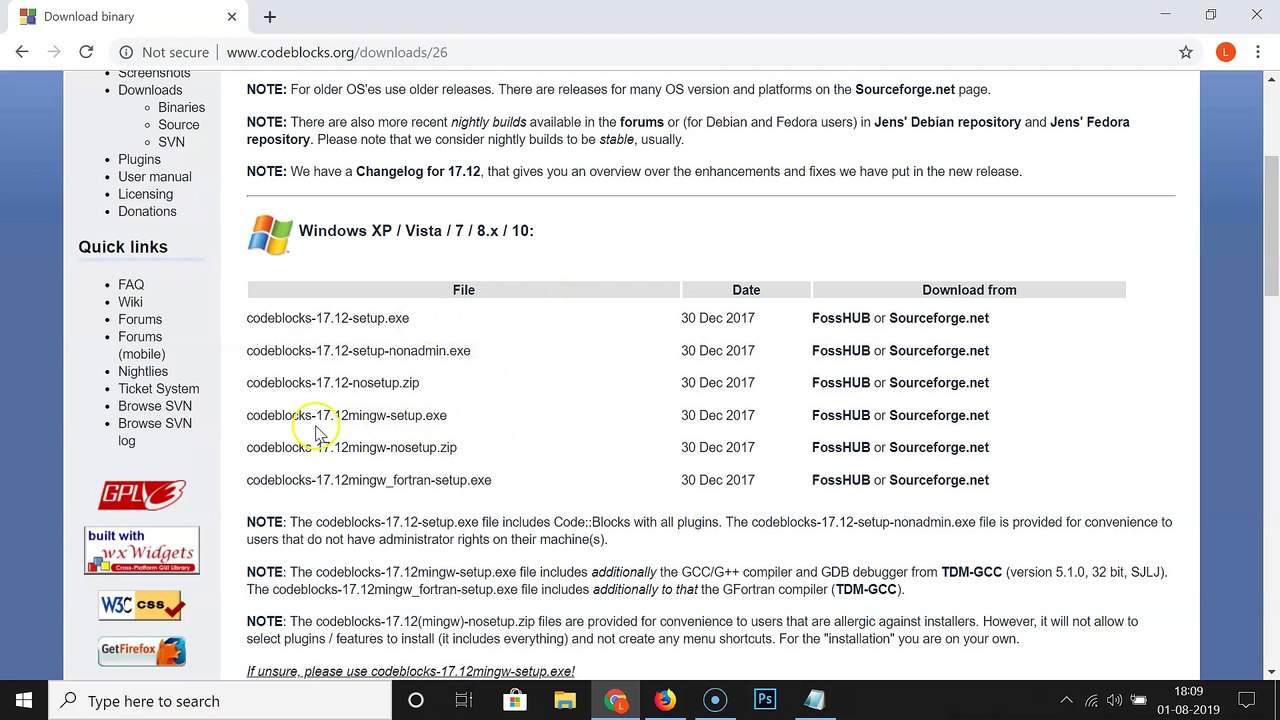Click the GPLv3 logo badge
Screen dimensions: 1280x720
[142, 495]
